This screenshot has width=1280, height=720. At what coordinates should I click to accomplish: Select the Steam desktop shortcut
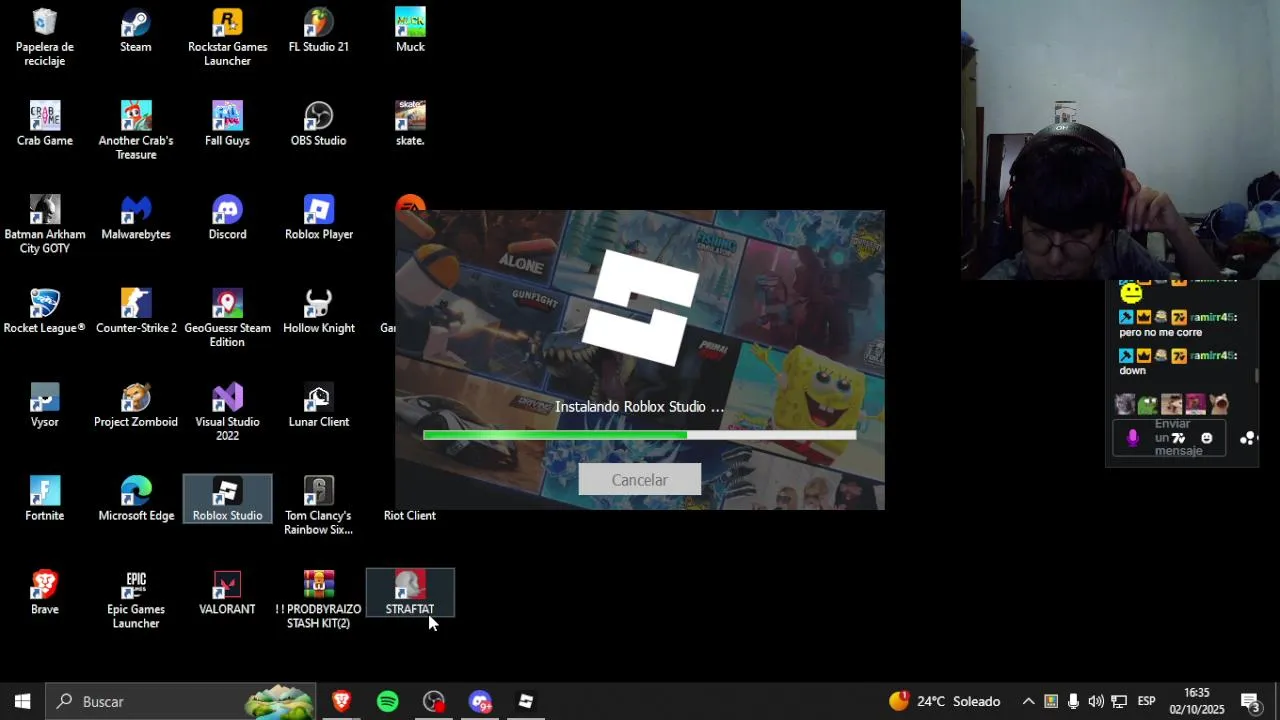pyautogui.click(x=136, y=31)
